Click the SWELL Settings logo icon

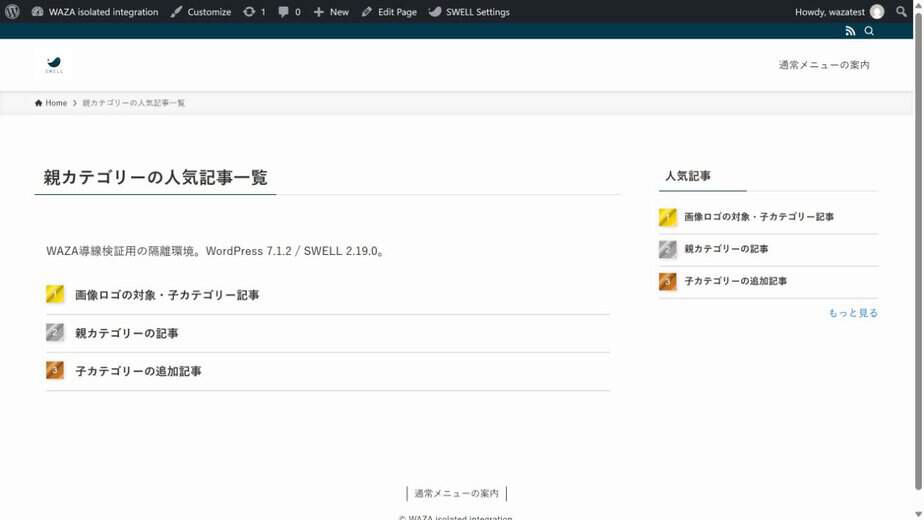coord(435,12)
